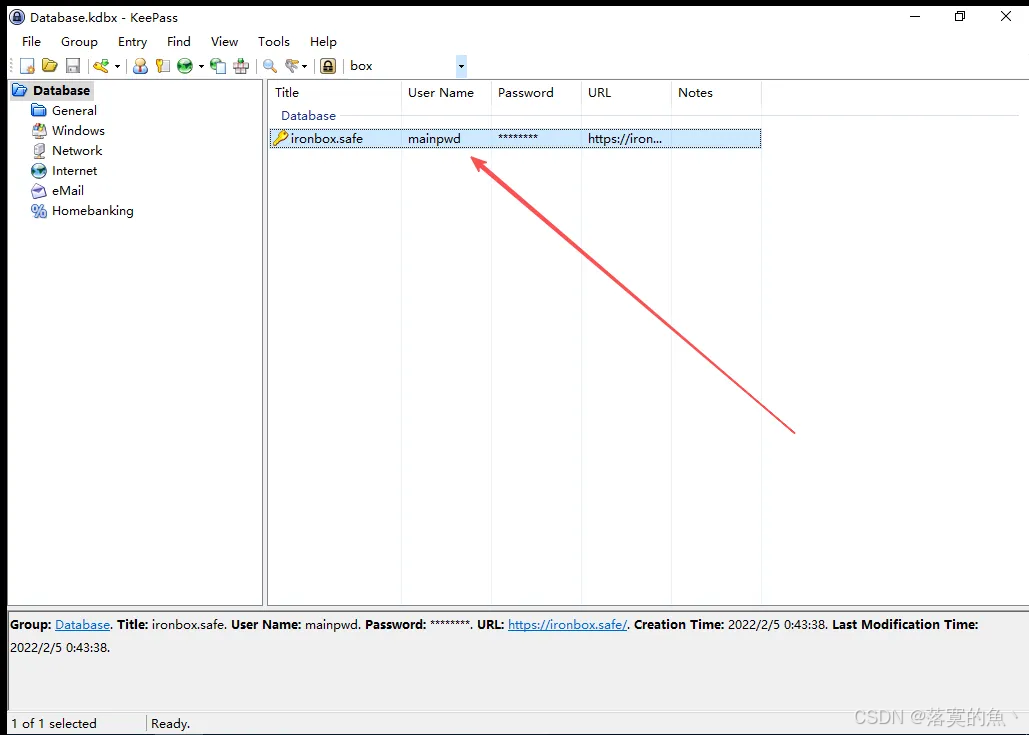The height and width of the screenshot is (735, 1029).
Task: Open the File menu
Action: 32,41
